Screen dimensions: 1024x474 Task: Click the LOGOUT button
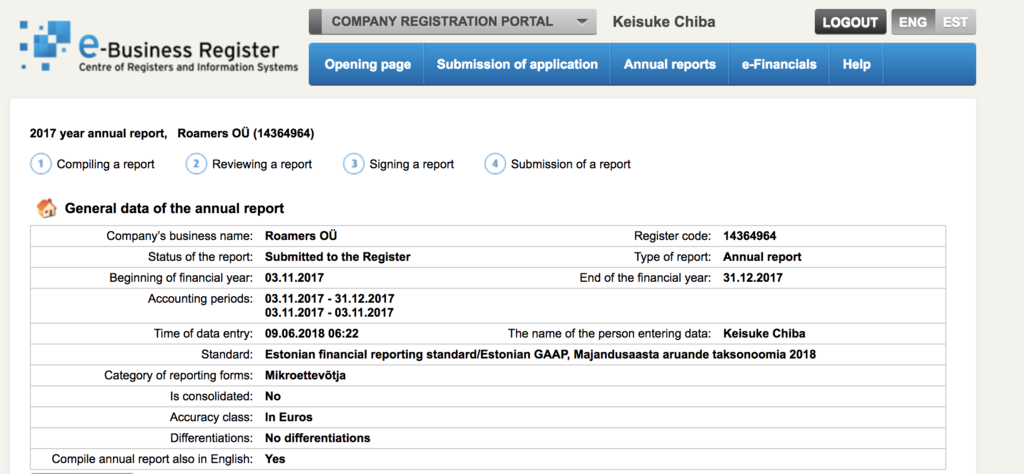click(850, 22)
